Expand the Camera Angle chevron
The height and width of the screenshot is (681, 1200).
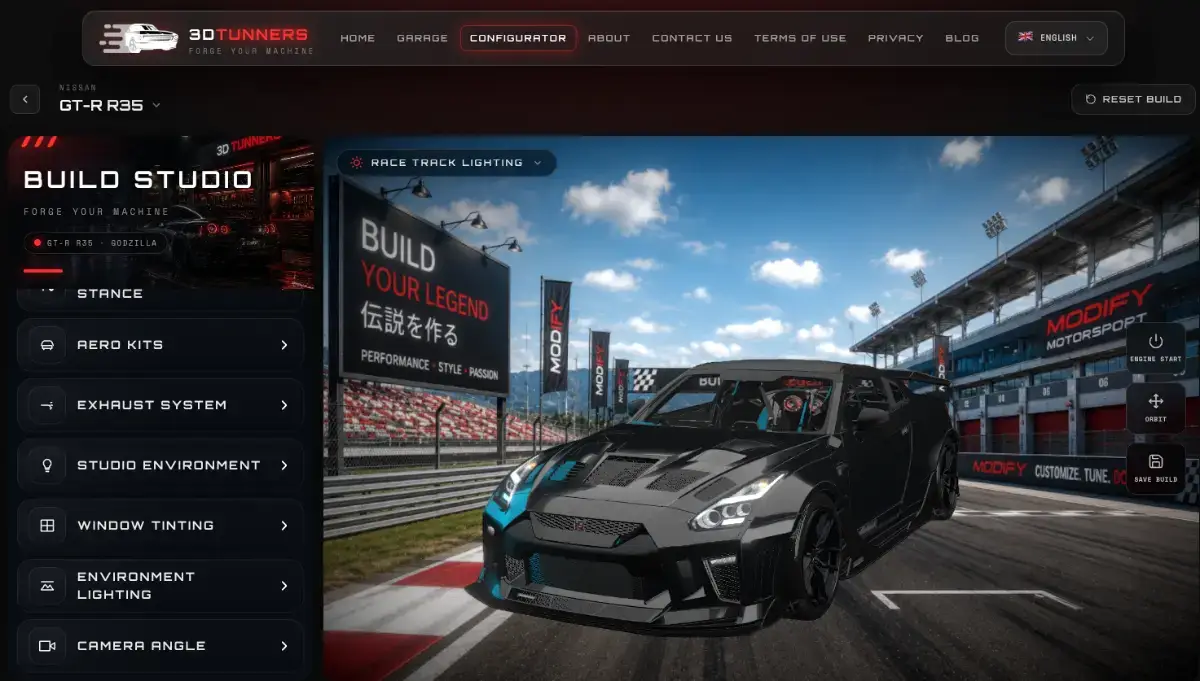(284, 645)
